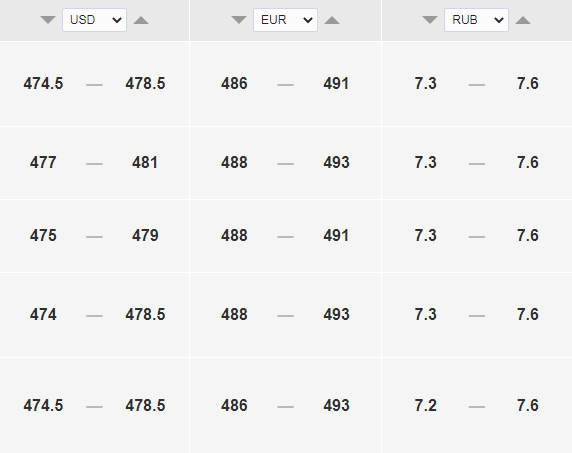Click the 477 USD buy rate

click(x=43, y=163)
